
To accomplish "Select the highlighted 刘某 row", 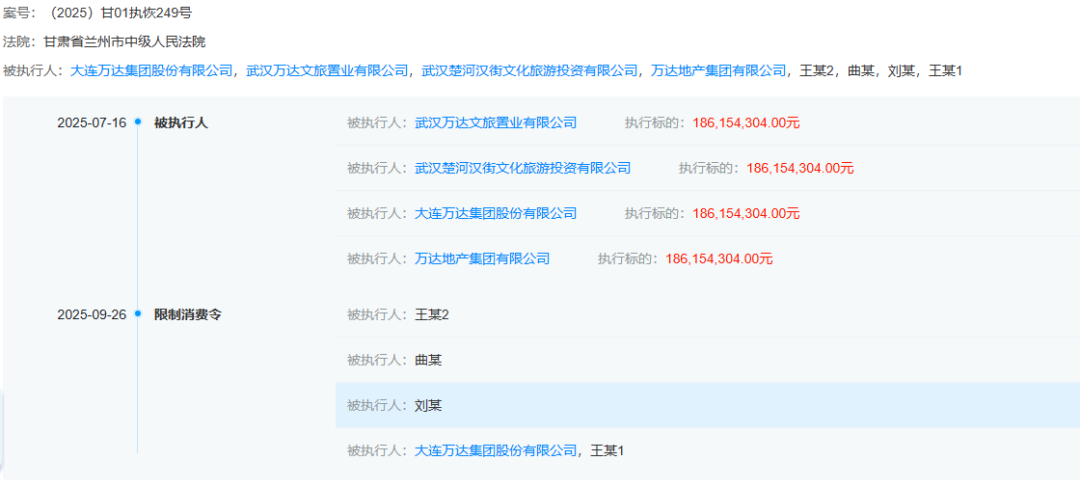I will click(x=707, y=405).
